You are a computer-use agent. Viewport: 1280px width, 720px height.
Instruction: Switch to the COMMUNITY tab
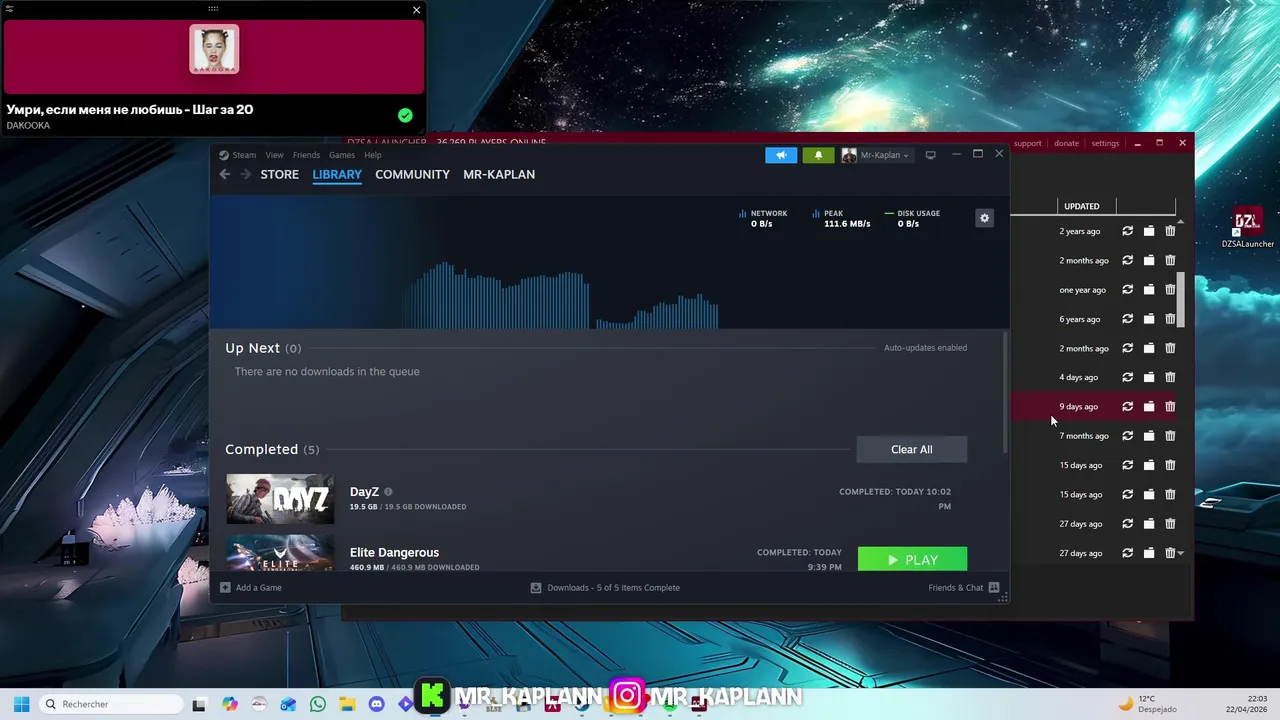tap(412, 174)
